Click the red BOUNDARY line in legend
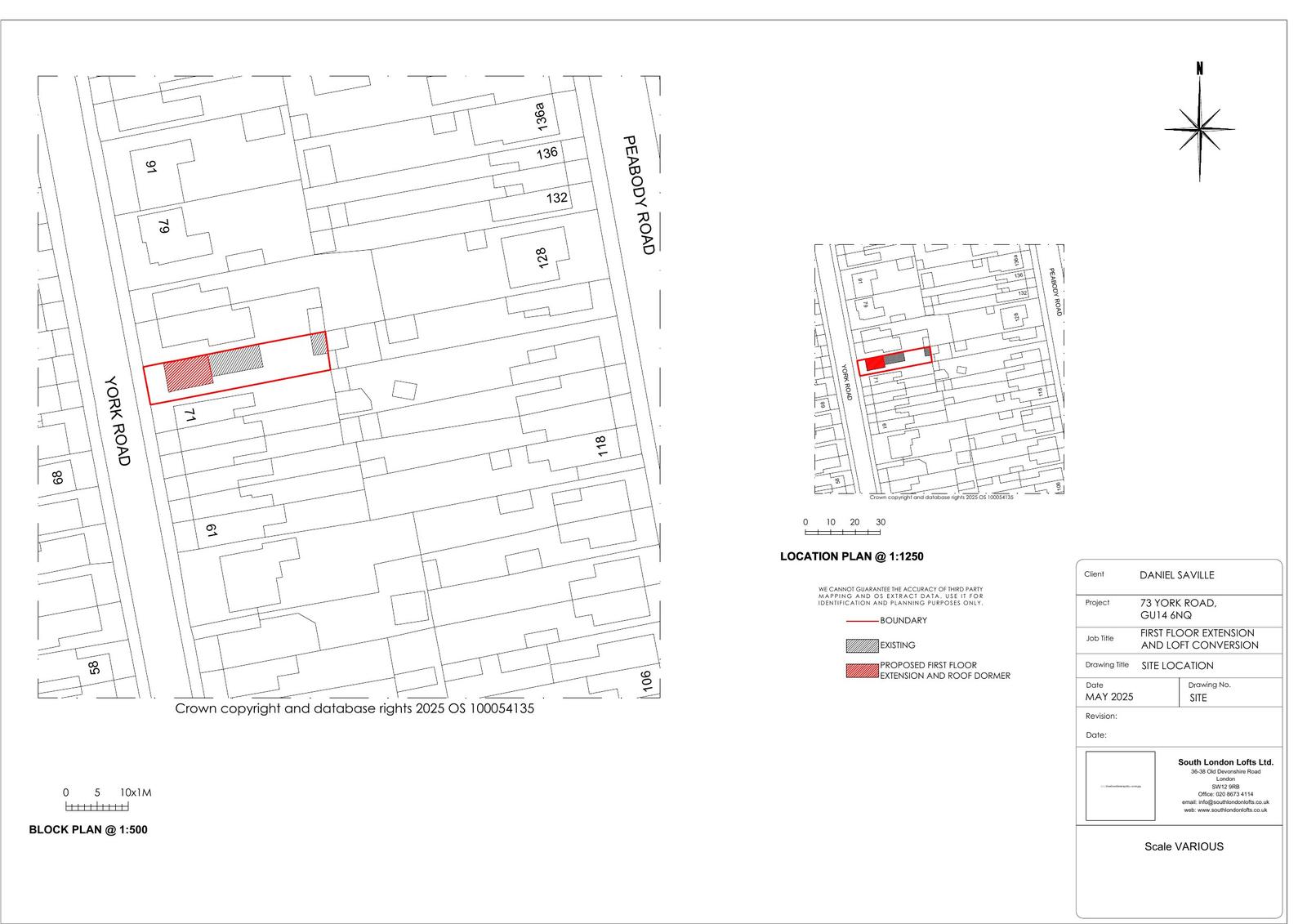This screenshot has width=1307, height=924. (x=862, y=621)
